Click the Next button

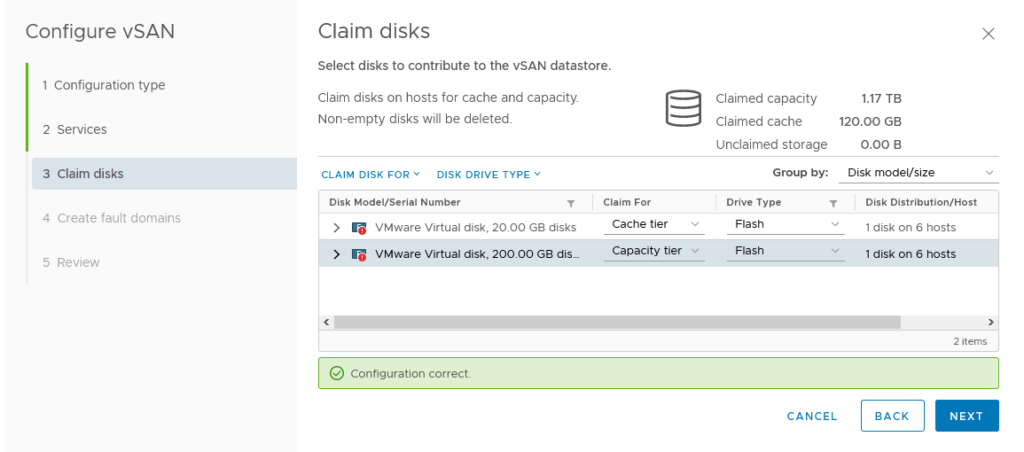click(x=967, y=416)
